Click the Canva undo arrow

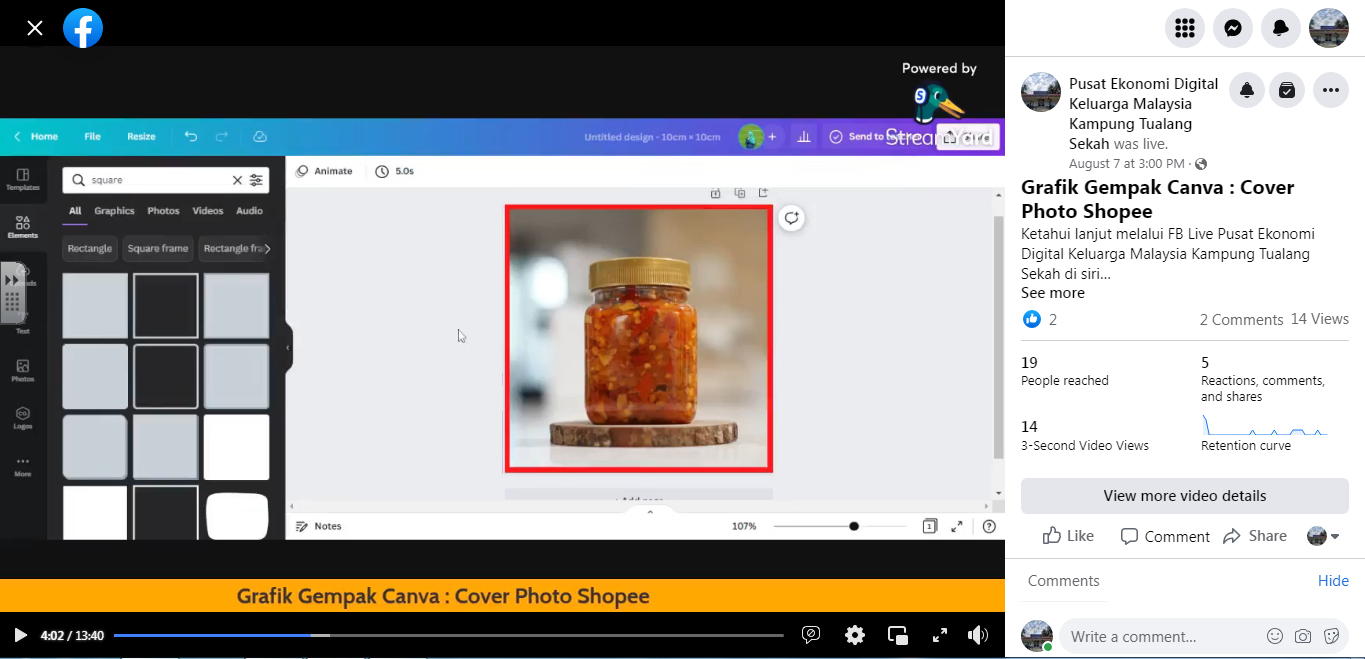(x=191, y=136)
